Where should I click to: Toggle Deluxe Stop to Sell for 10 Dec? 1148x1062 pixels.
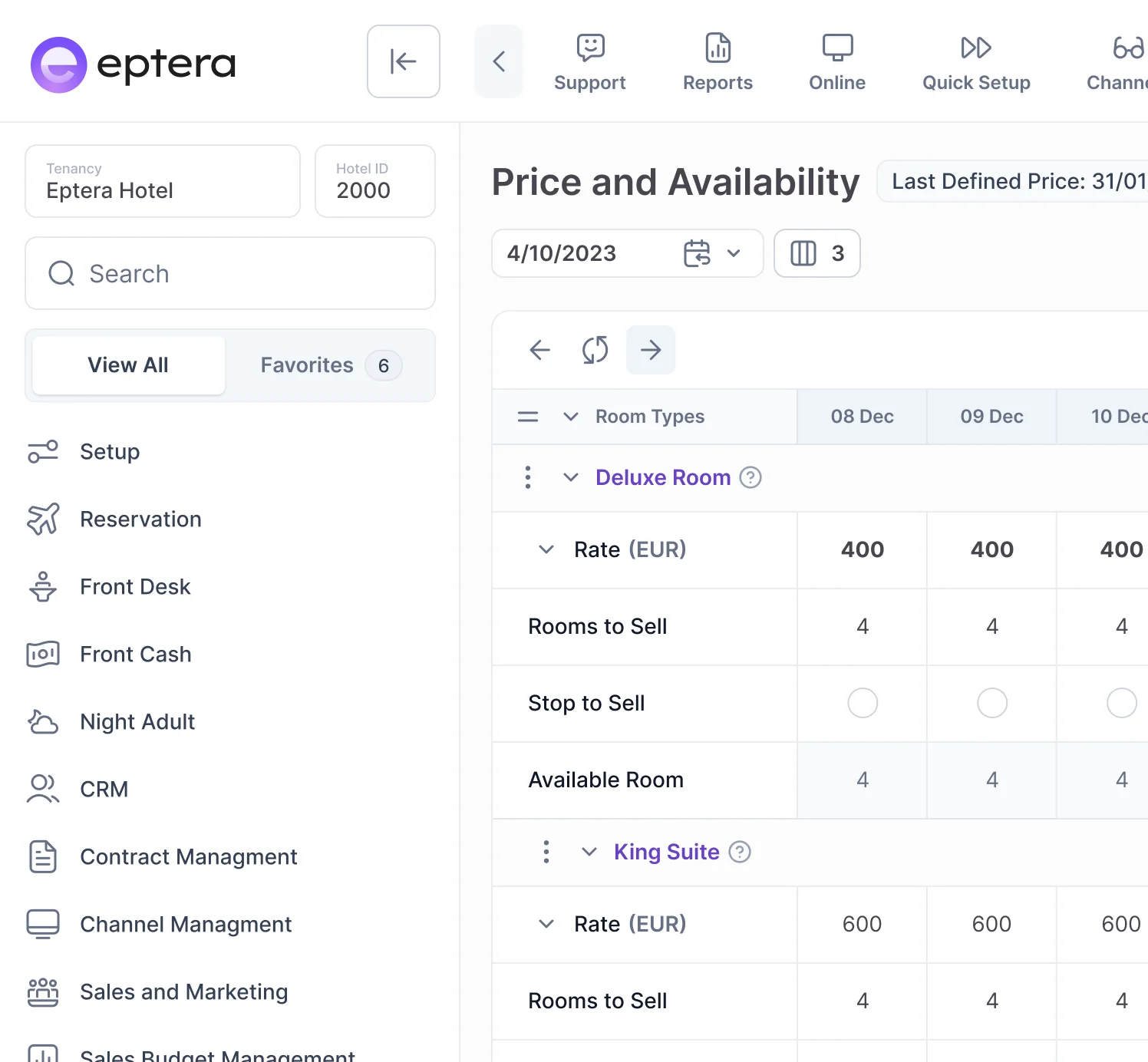point(1122,703)
